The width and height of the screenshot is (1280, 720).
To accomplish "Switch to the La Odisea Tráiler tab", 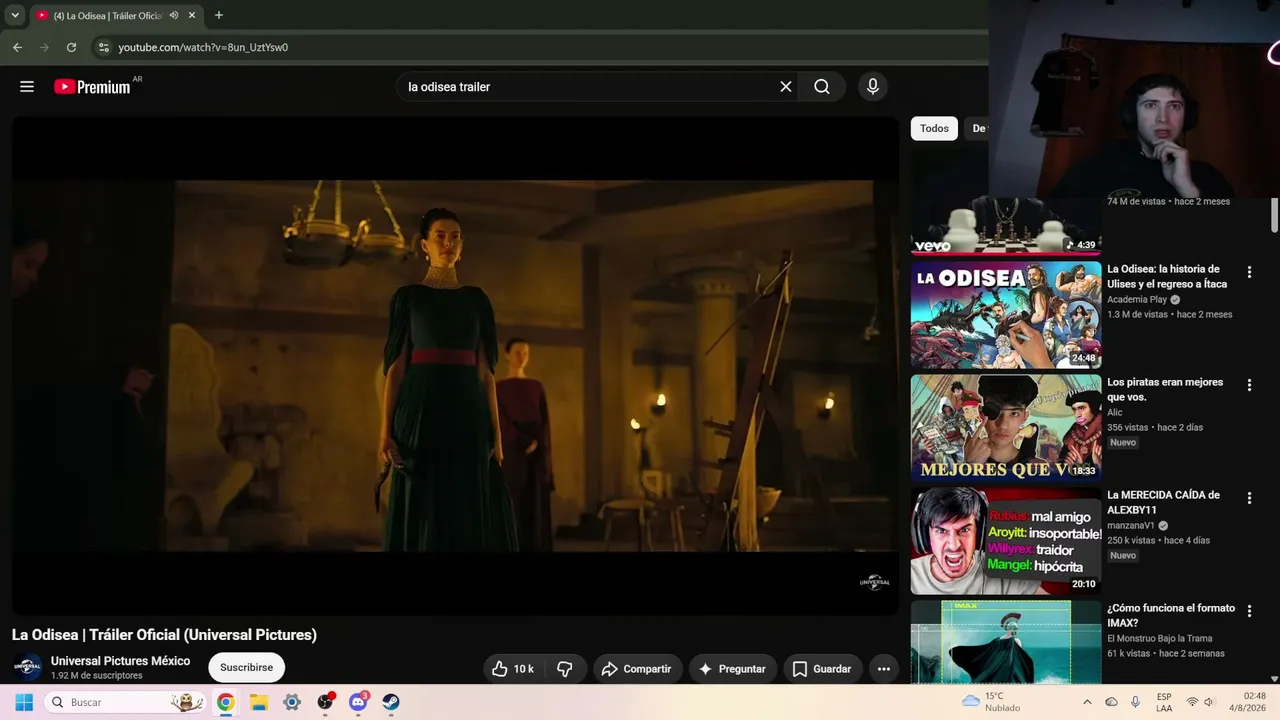I will click(x=106, y=15).
